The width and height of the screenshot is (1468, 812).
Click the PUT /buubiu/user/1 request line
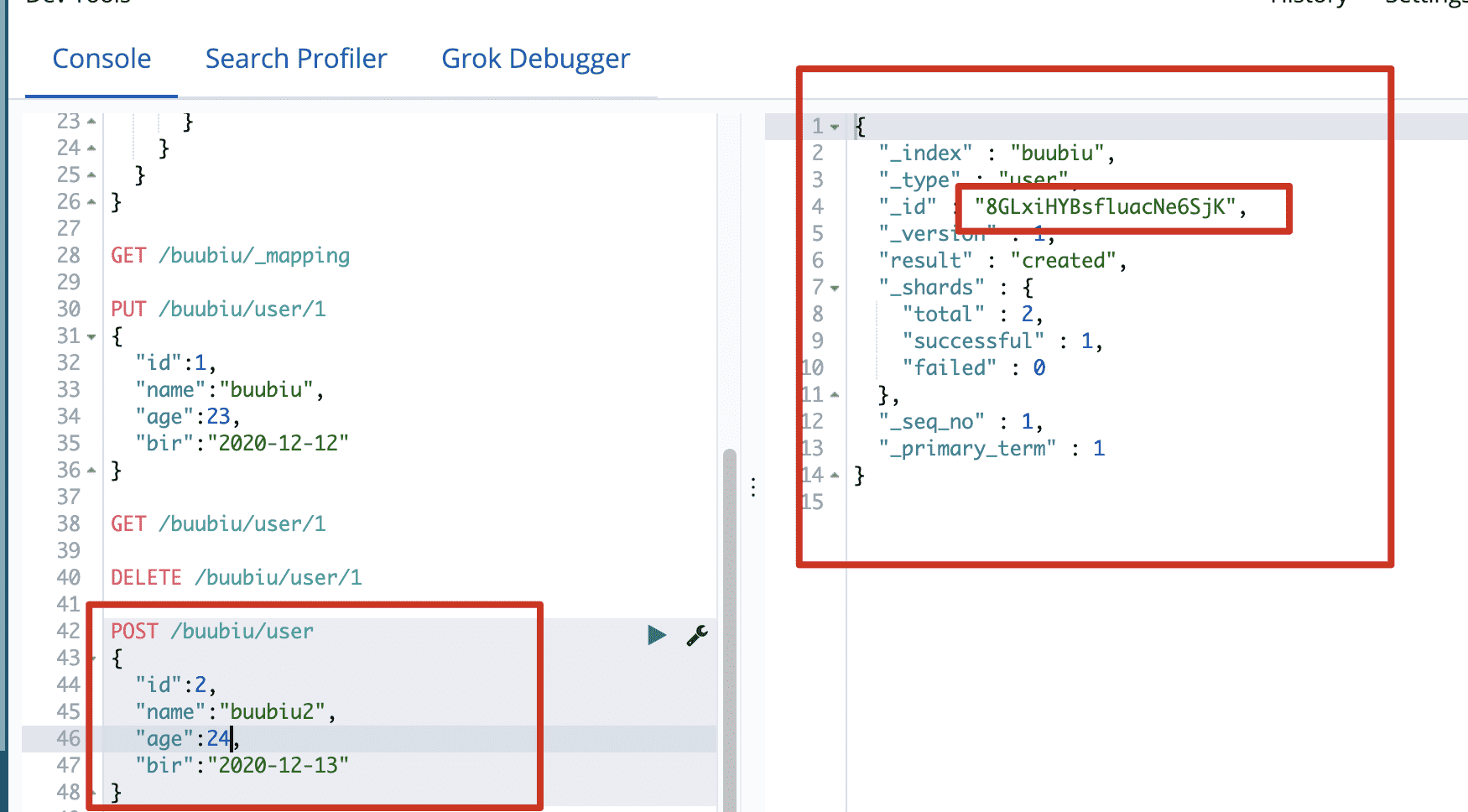(218, 310)
